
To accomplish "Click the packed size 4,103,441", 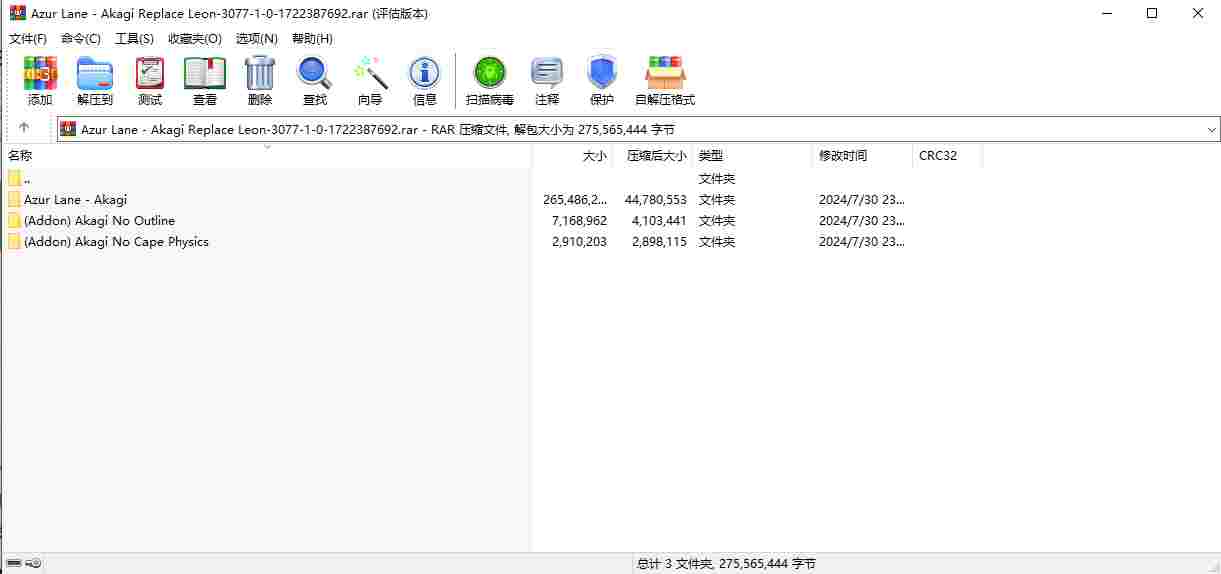I will pyautogui.click(x=659, y=220).
